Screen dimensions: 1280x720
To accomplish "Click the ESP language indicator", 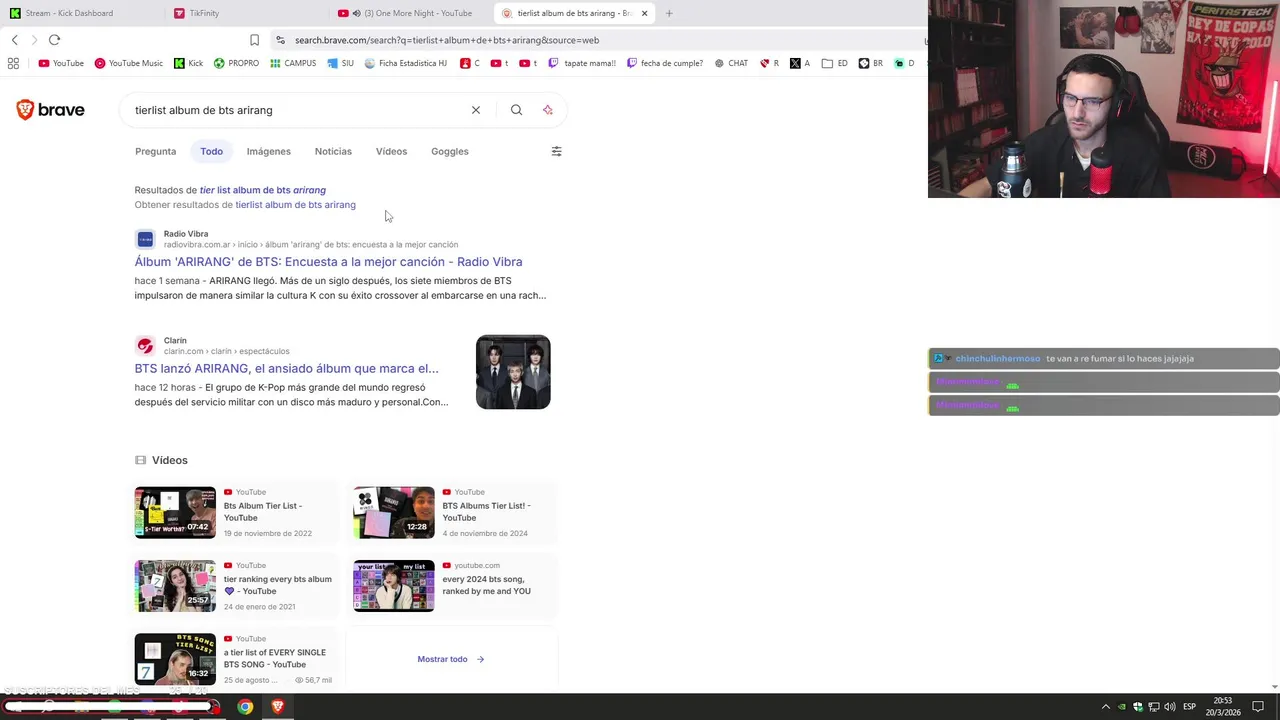I will (x=1190, y=707).
